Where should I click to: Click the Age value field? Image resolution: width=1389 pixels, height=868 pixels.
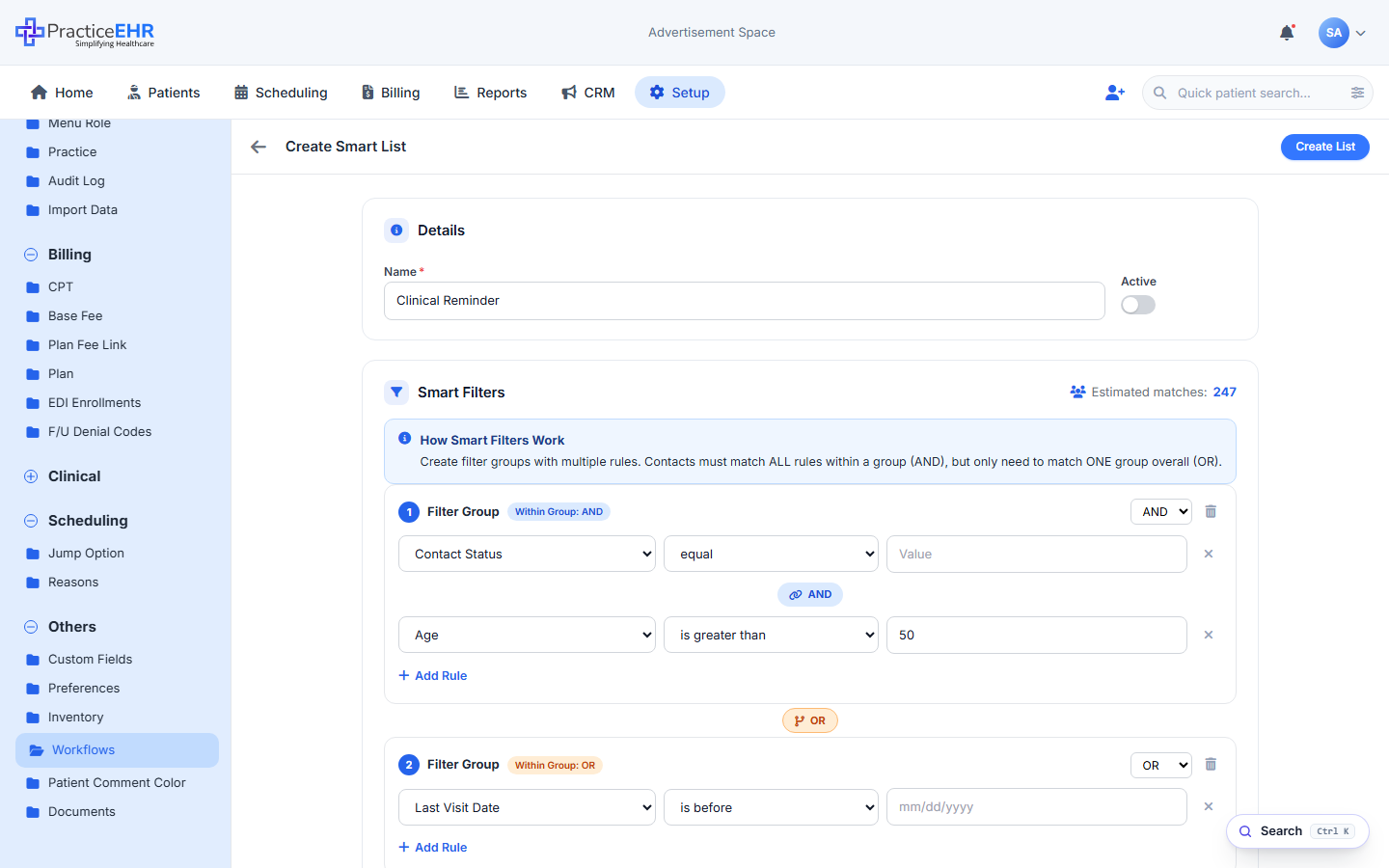coord(1037,635)
